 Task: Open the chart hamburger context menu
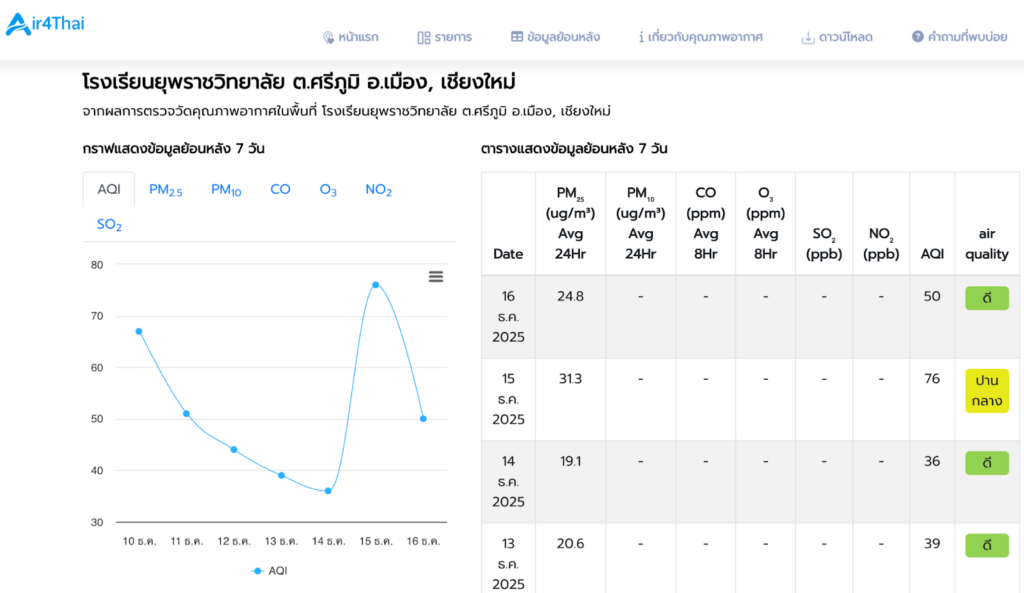point(436,277)
